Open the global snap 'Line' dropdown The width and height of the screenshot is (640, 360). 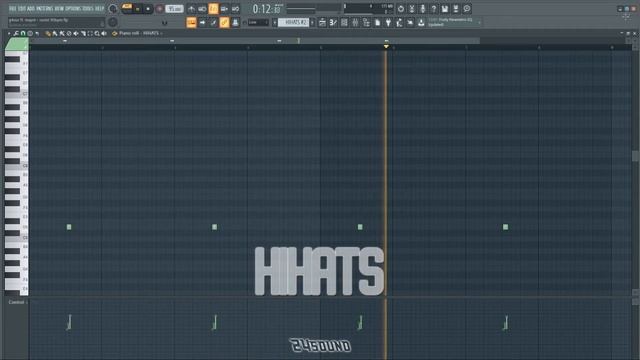click(258, 22)
